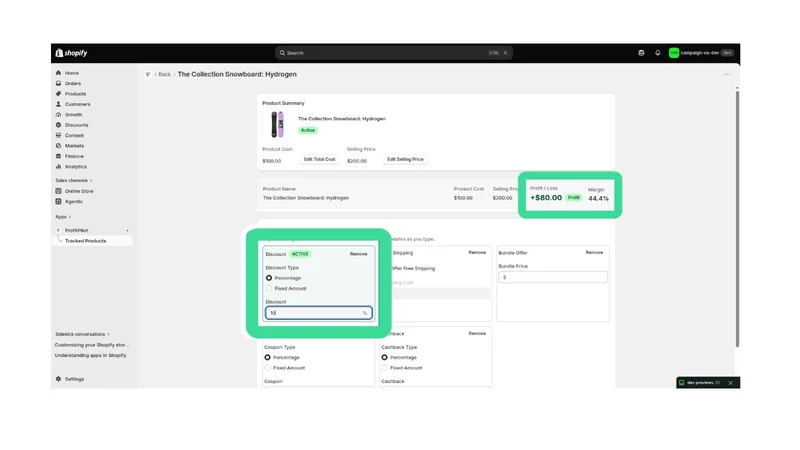Expand Sales channels section
Screen dimensions: 800x450
[x=74, y=181]
